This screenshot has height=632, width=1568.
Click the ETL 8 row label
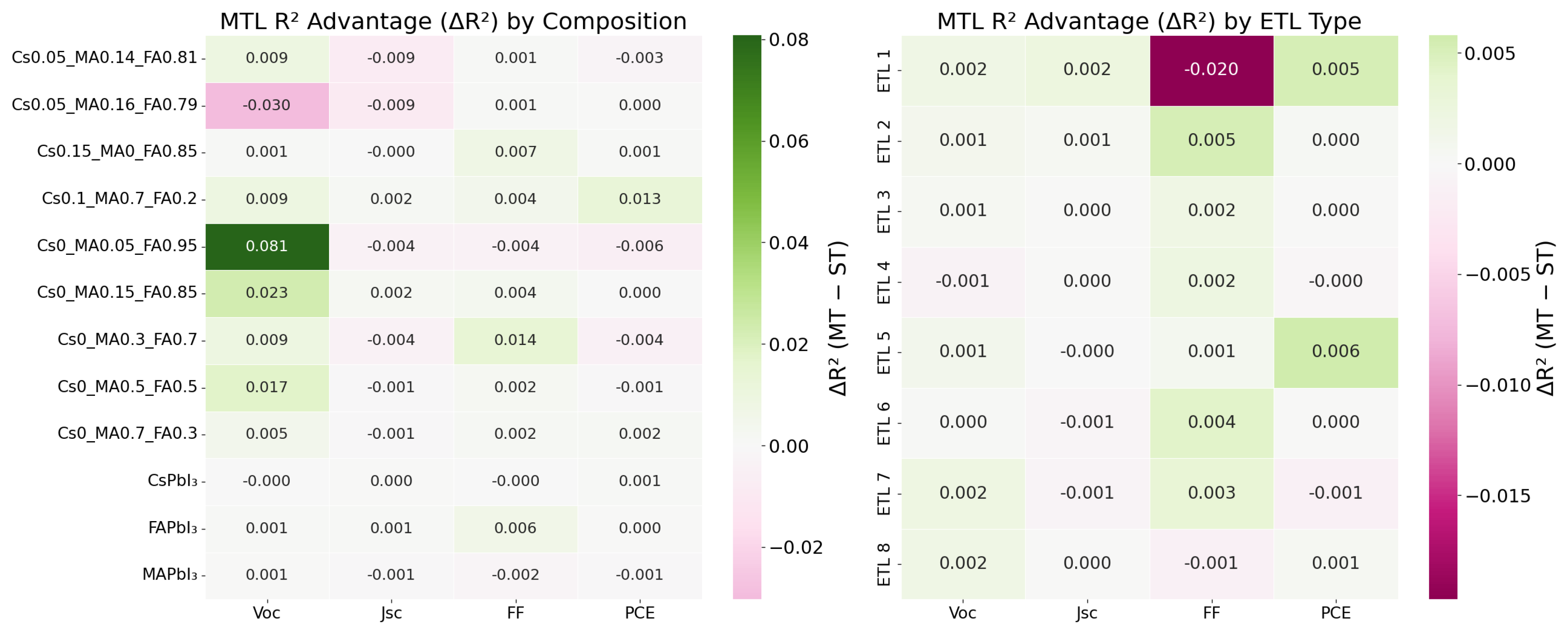(x=884, y=564)
